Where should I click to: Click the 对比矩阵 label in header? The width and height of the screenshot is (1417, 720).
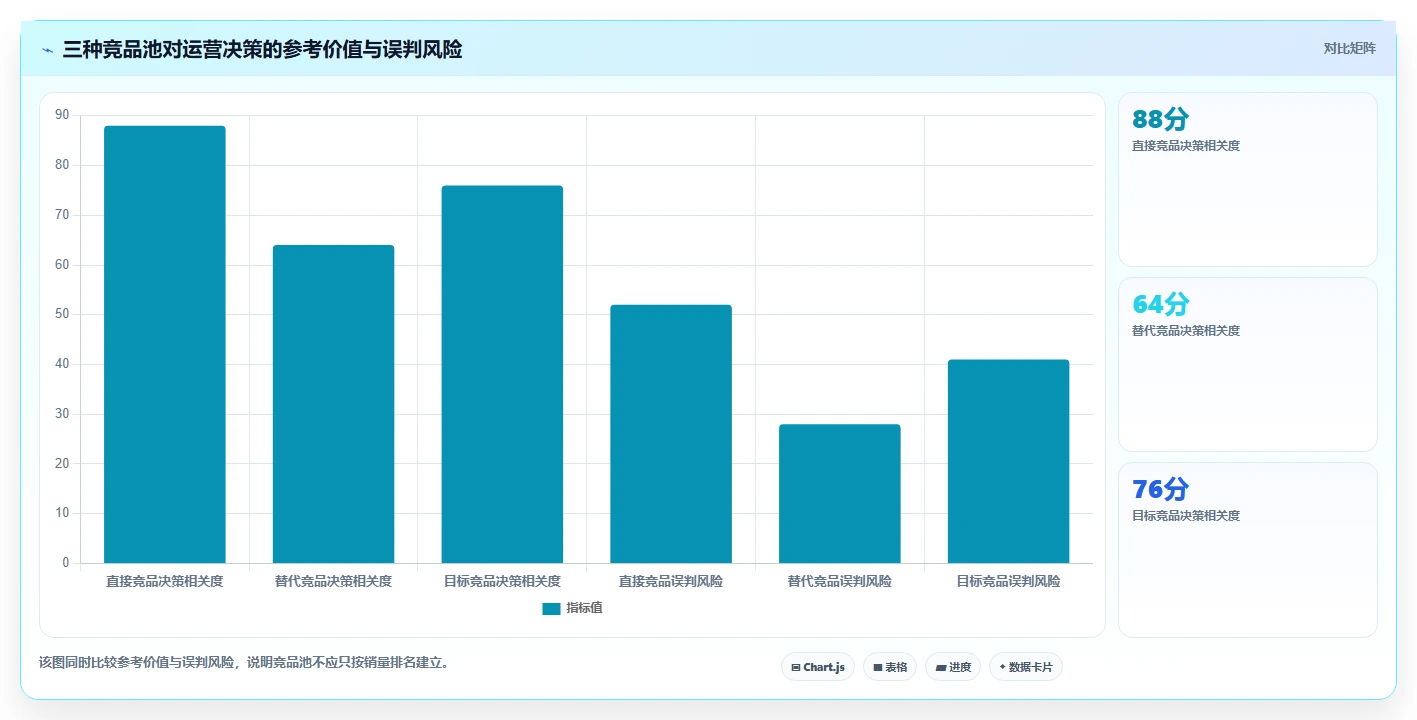[1349, 48]
